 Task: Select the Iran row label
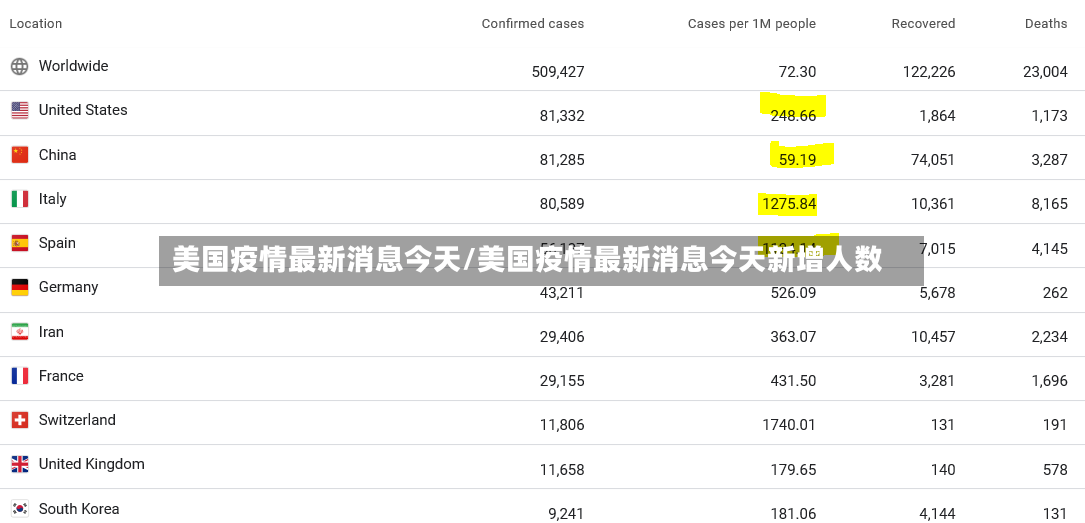coord(51,332)
